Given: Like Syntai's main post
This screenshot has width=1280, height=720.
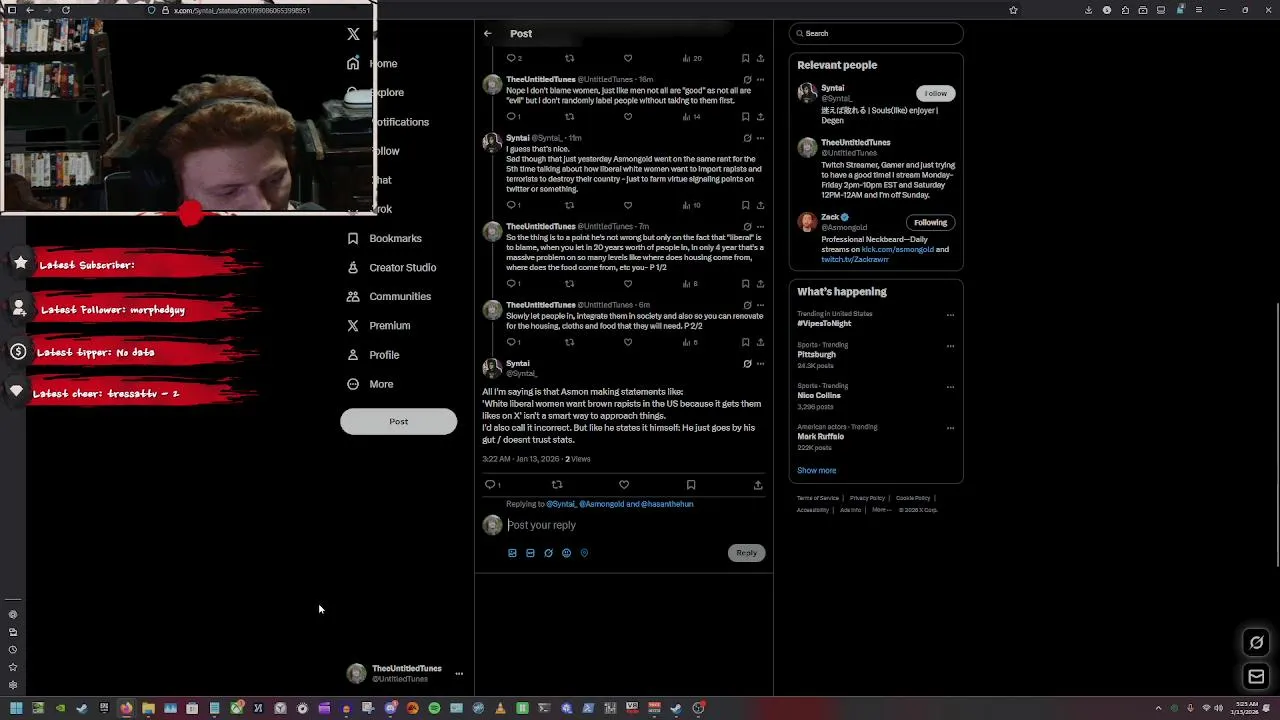Looking at the screenshot, I should tap(624, 485).
